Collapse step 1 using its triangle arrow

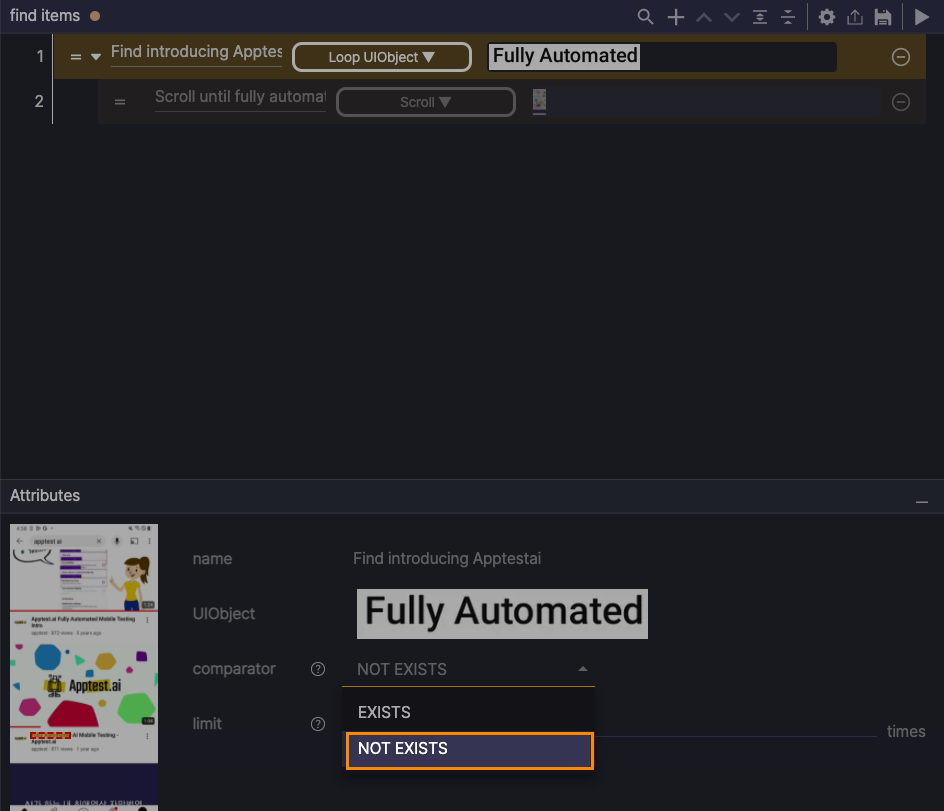coord(96,57)
